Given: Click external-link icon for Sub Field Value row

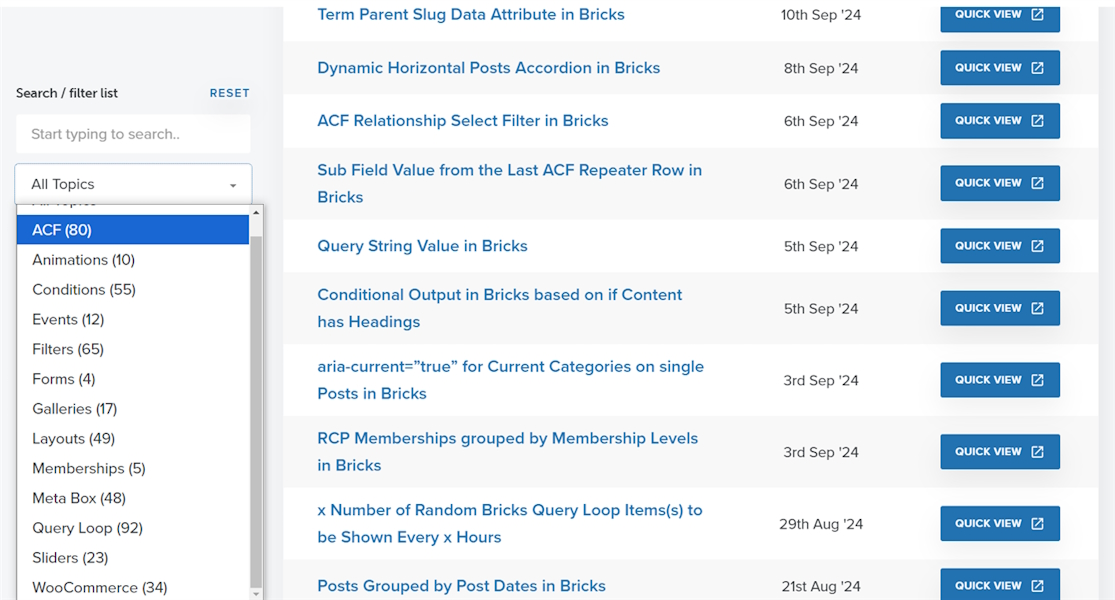Looking at the screenshot, I should pos(1037,183).
